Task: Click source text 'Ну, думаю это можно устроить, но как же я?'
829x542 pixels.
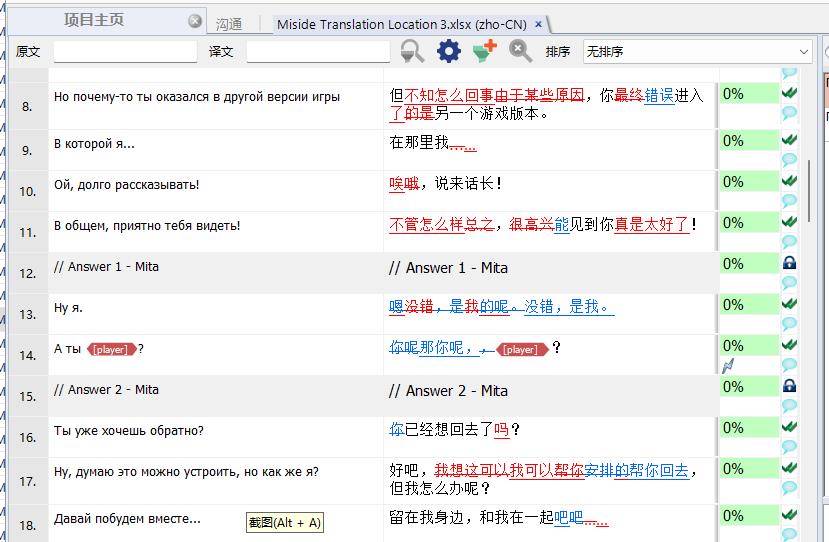Action: pos(186,472)
